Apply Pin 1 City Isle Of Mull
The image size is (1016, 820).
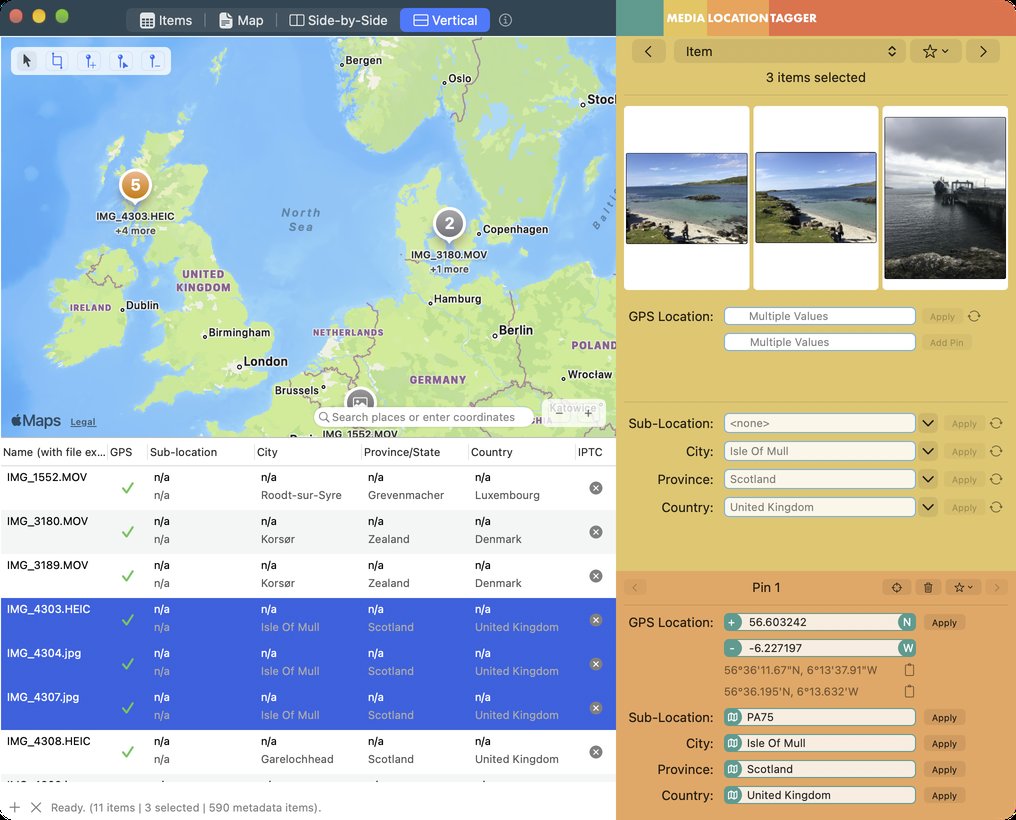[944, 744]
